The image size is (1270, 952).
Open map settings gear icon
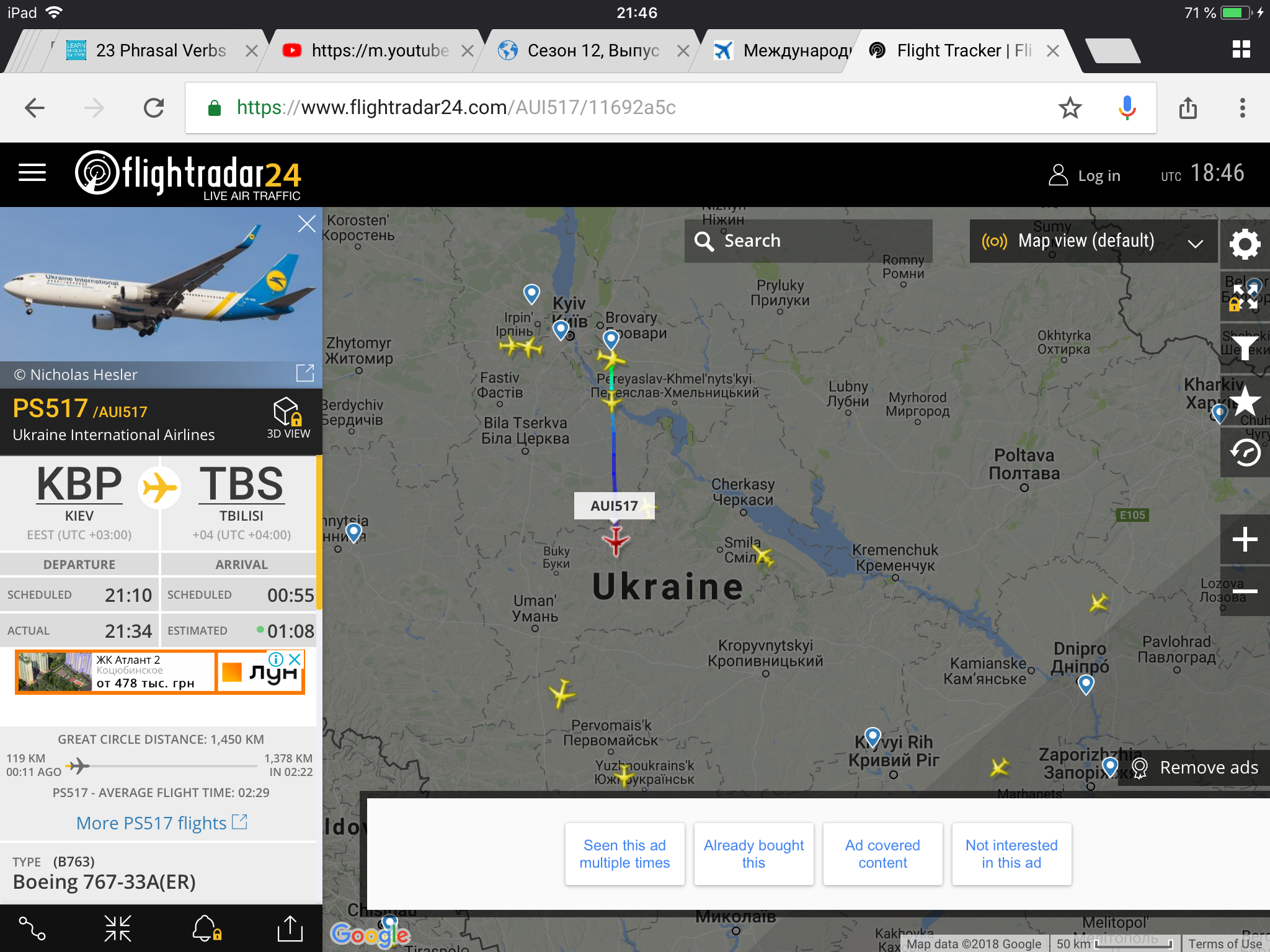click(x=1245, y=244)
